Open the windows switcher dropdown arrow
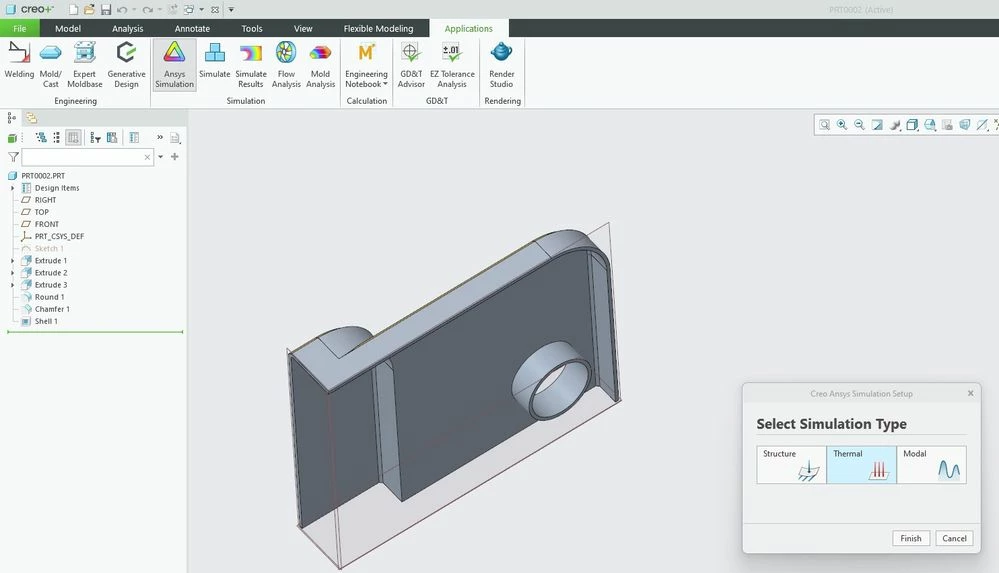The width and height of the screenshot is (999, 573). tap(201, 10)
